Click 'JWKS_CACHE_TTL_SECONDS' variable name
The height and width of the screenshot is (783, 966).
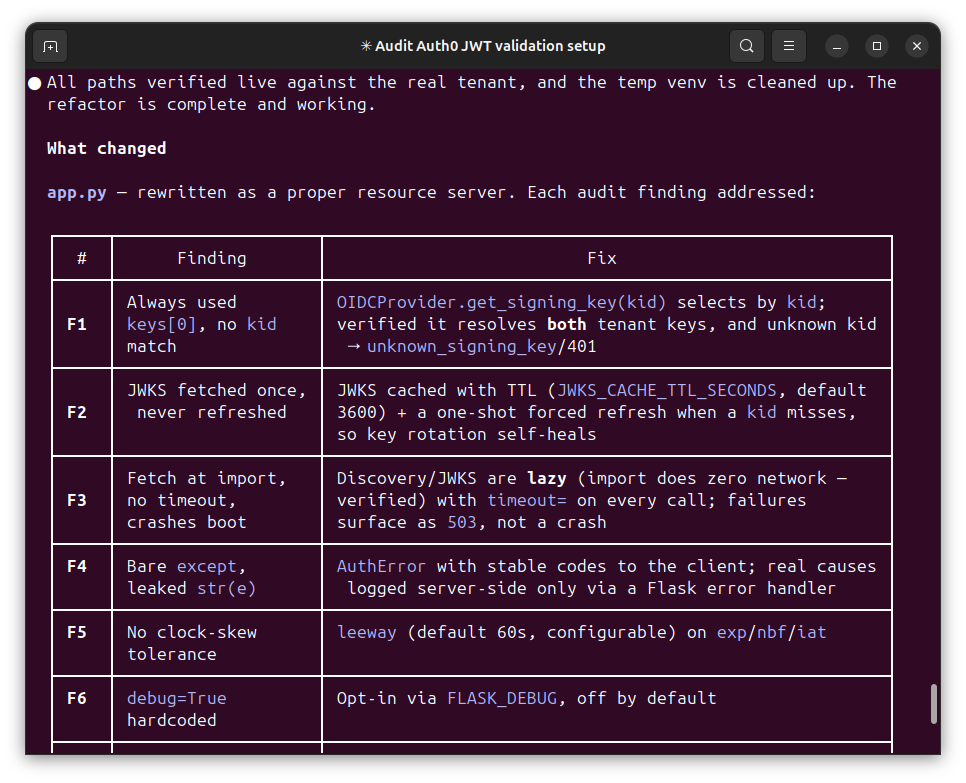pyautogui.click(x=667, y=391)
